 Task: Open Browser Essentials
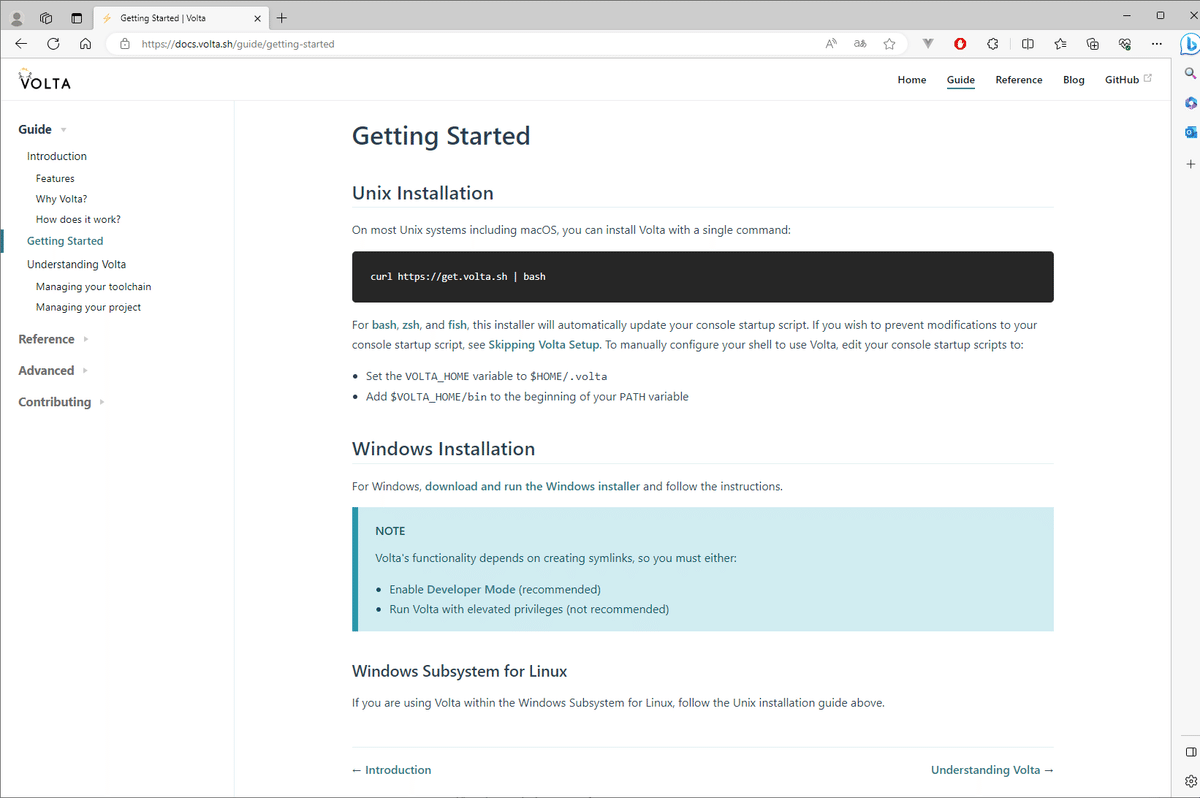click(x=1124, y=43)
